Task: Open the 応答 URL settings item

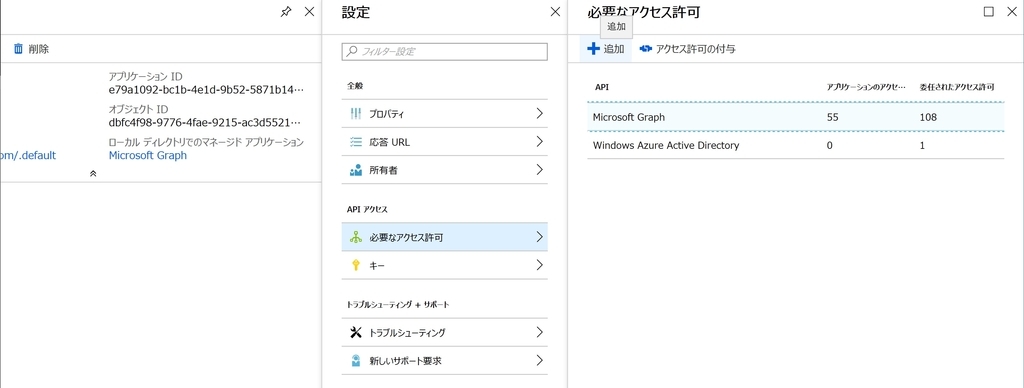Action: pyautogui.click(x=445, y=142)
